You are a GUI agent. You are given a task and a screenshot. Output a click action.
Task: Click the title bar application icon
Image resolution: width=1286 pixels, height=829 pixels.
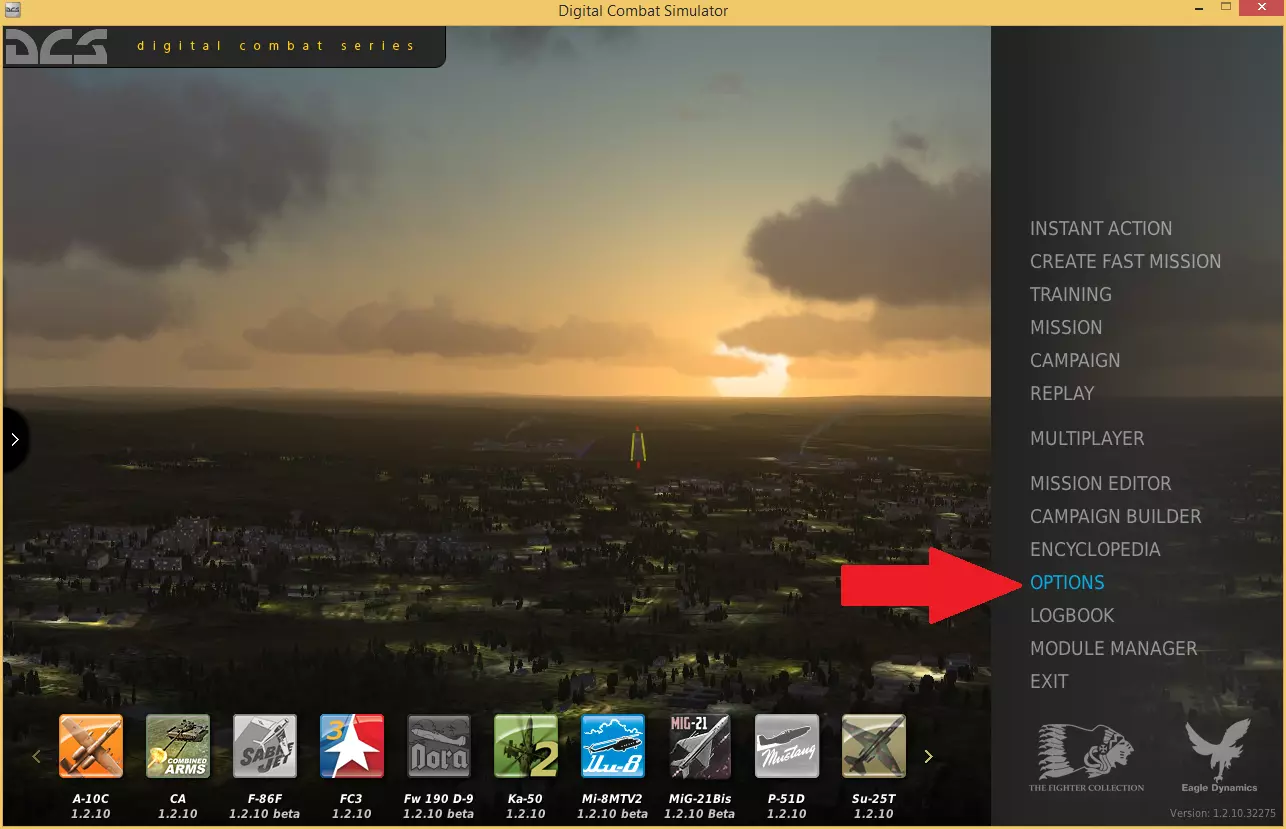(12, 10)
